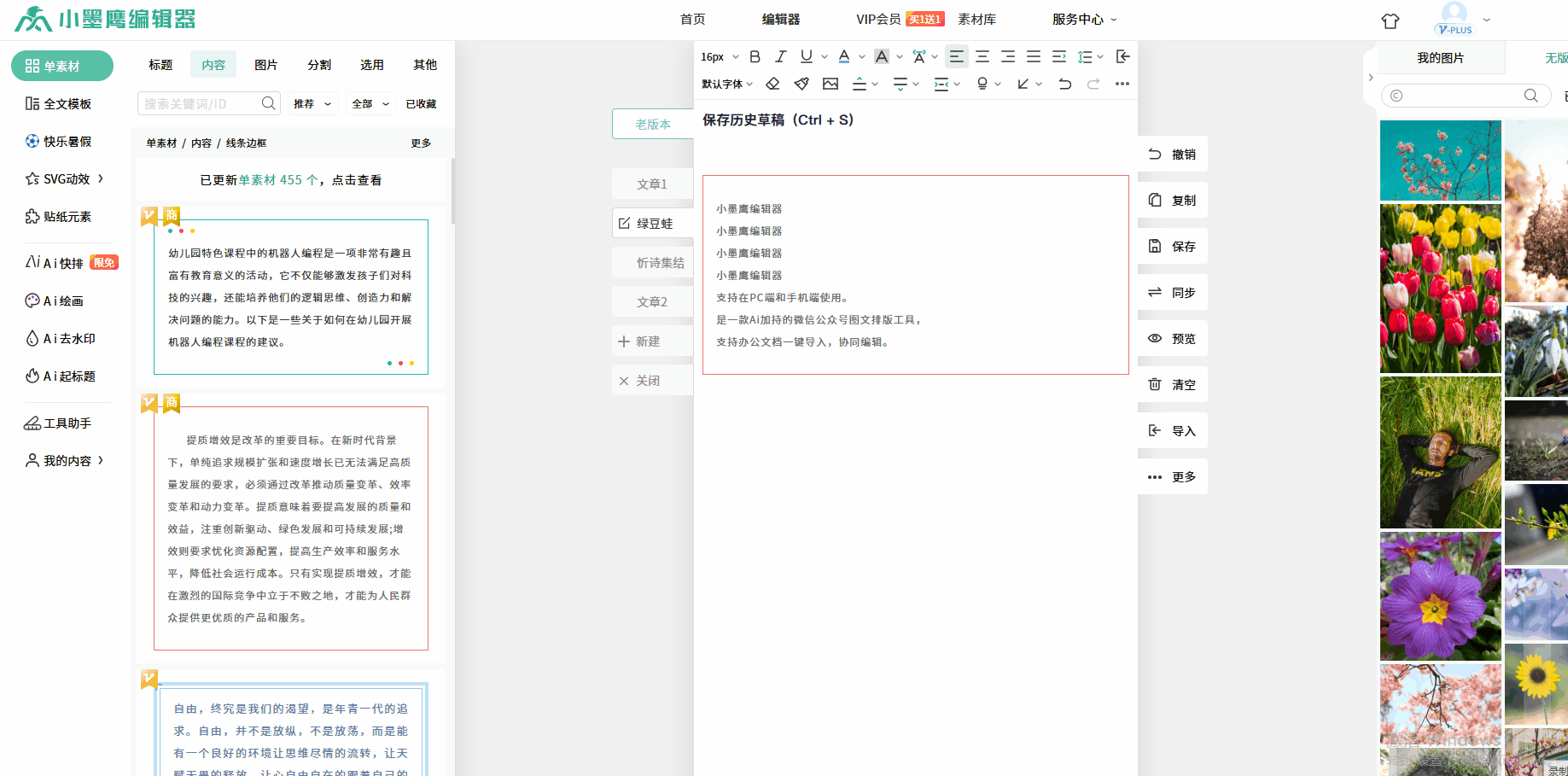Open the 默认字体 font family dropdown
Viewport: 1568px width, 776px height.
click(x=727, y=84)
